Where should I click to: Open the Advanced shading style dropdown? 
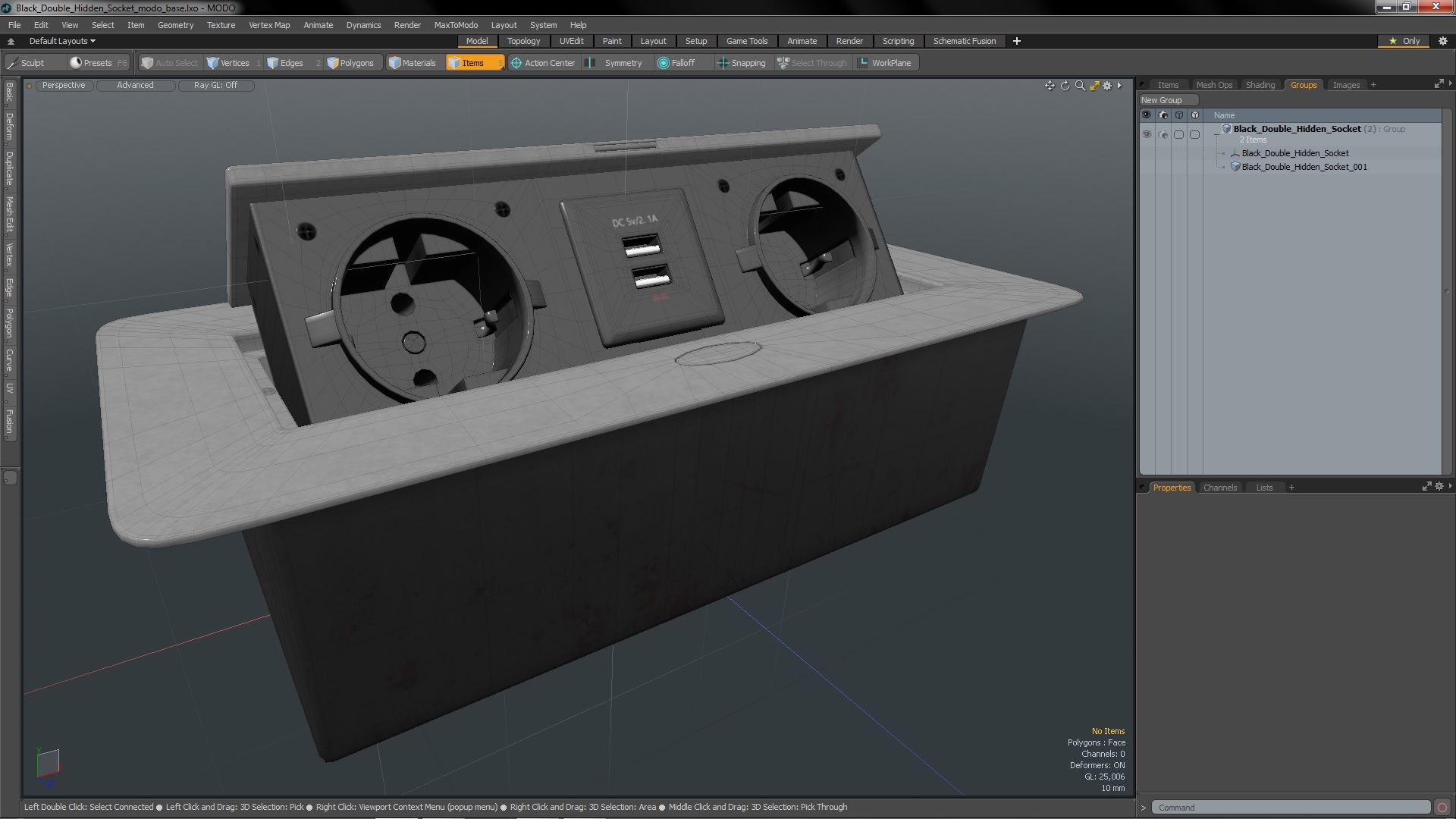click(x=135, y=85)
